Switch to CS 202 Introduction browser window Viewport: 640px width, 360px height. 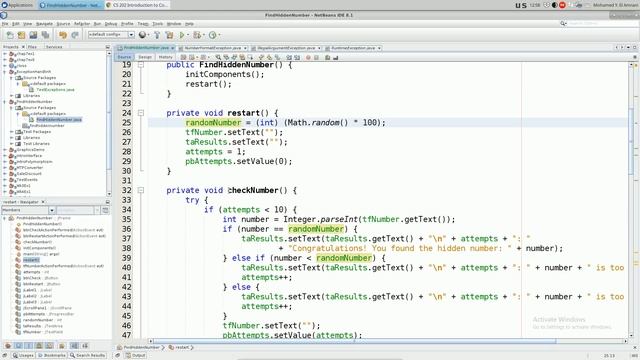click(x=137, y=5)
